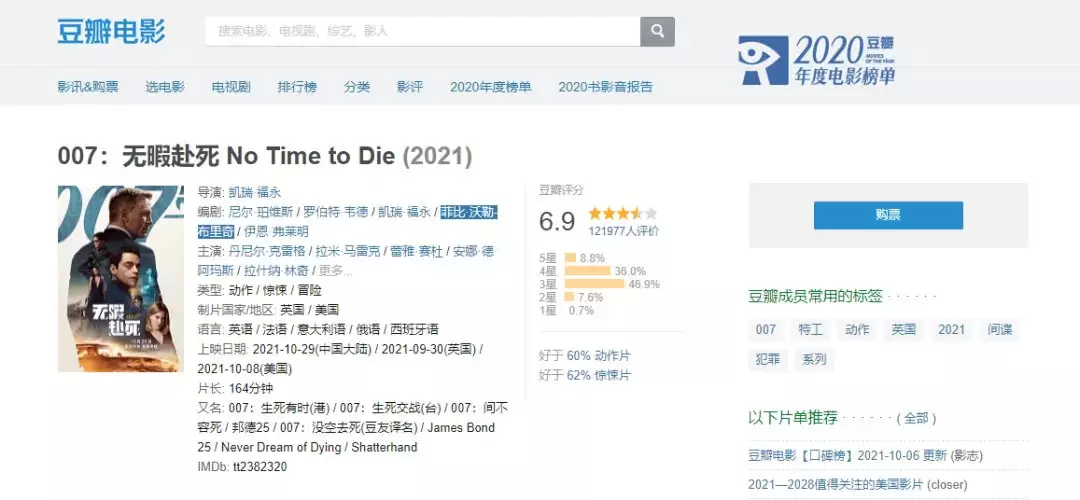Select the 英国 tag

click(904, 329)
